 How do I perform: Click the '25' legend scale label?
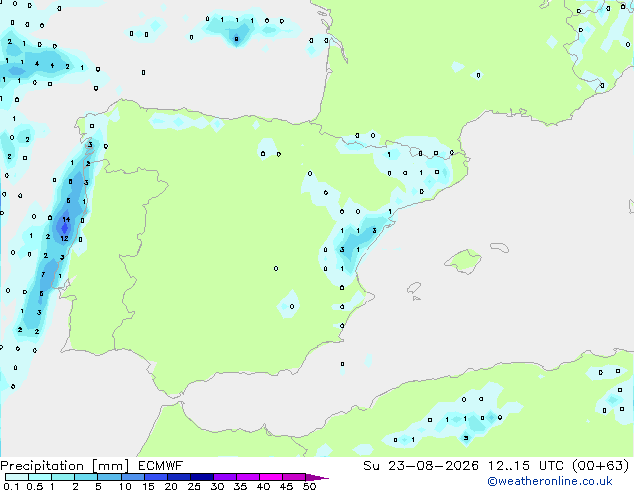coord(194,486)
